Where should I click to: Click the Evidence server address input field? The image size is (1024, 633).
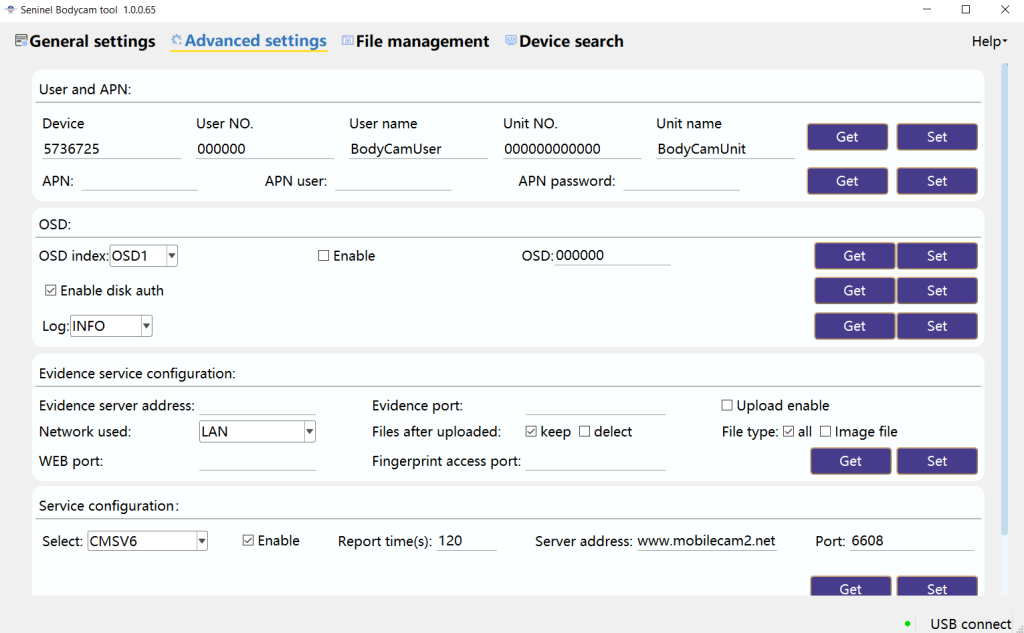coord(257,406)
